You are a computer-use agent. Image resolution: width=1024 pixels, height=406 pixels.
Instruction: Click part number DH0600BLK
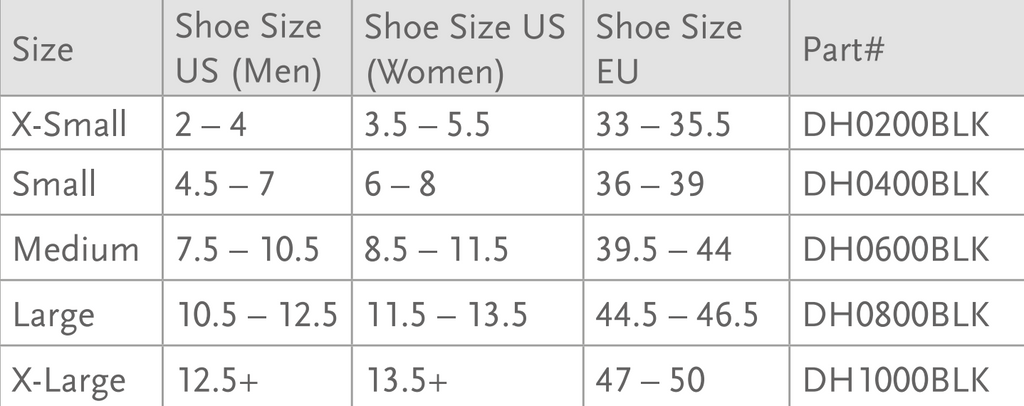tap(896, 249)
